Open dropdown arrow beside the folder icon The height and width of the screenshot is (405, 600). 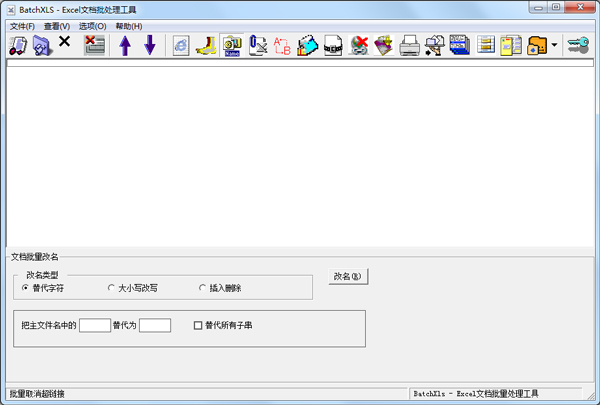(554, 45)
